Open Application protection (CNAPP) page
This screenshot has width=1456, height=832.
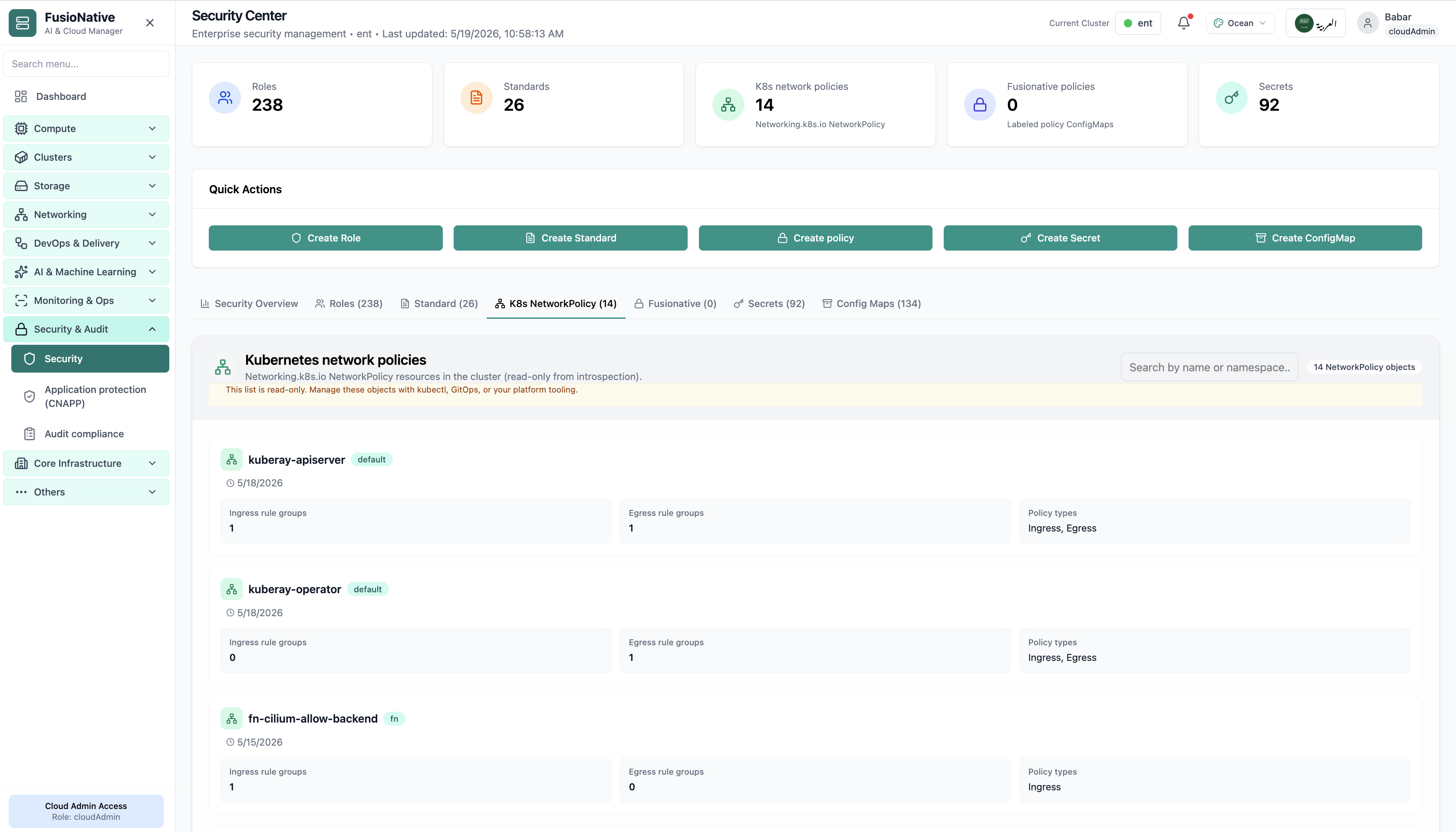tap(90, 396)
